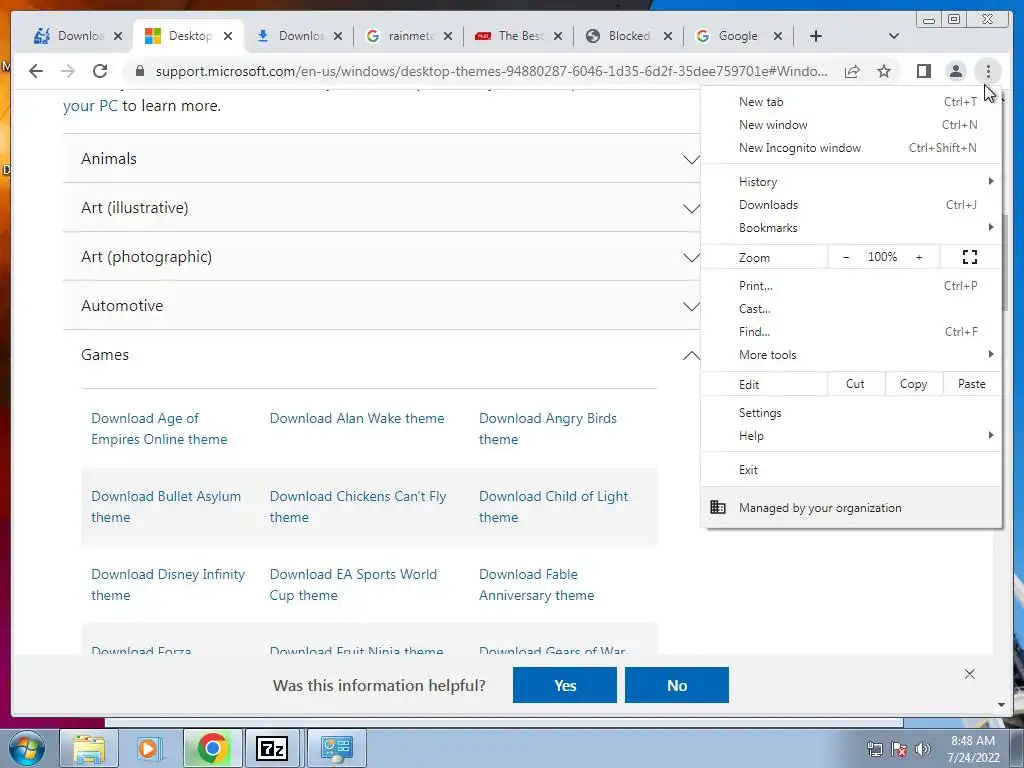The image size is (1024, 768).
Task: Click the browser back arrow
Action: coord(36,71)
